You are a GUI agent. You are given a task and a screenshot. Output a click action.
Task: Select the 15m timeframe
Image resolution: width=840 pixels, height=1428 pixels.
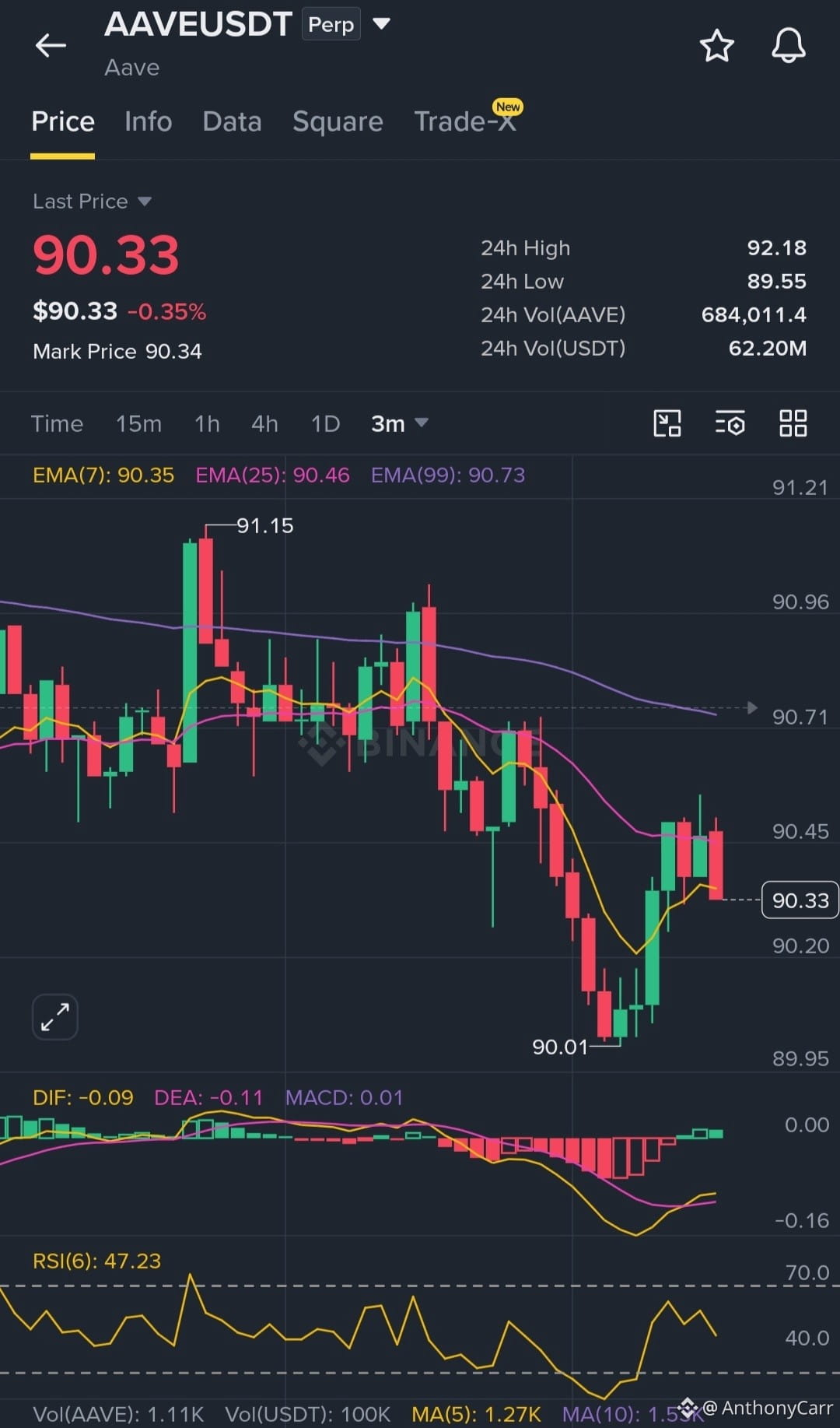[x=138, y=423]
